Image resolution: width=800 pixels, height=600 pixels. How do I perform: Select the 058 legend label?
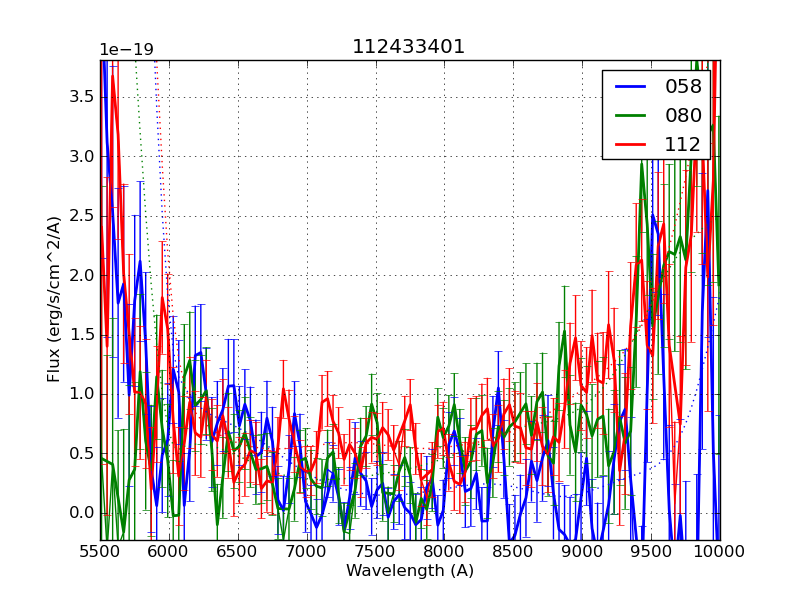(x=683, y=87)
